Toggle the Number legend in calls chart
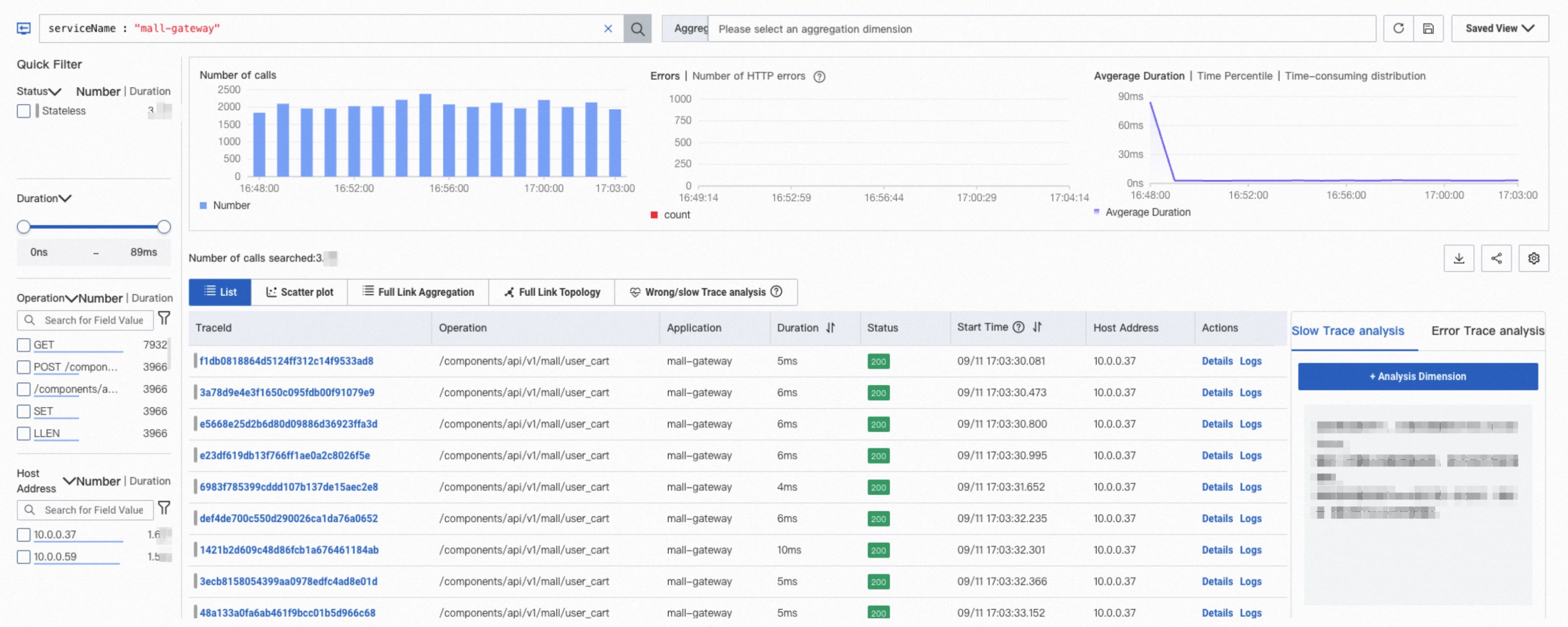The width and height of the screenshot is (1568, 627). [225, 206]
